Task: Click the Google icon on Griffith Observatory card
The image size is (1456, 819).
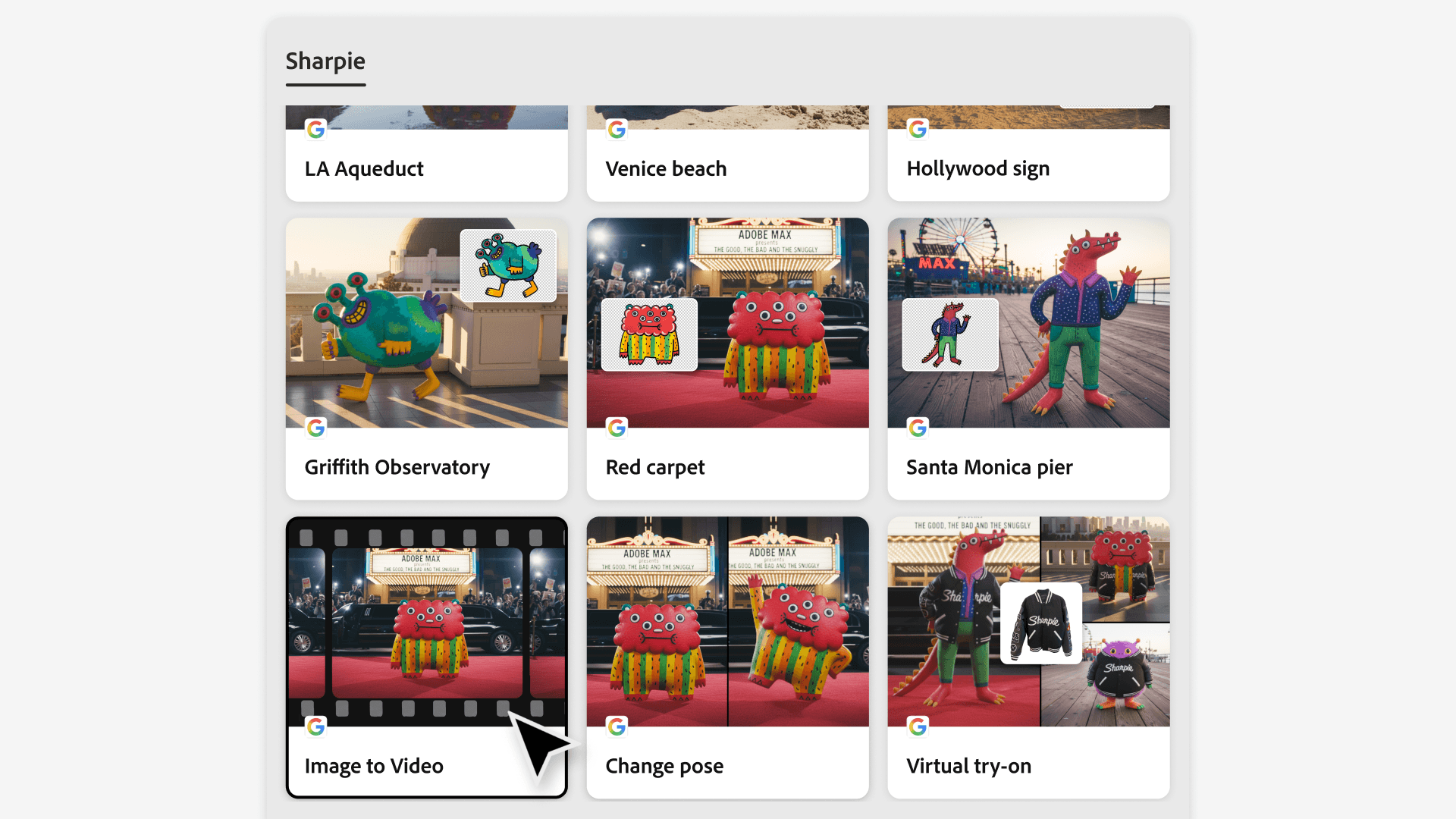Action: 315,428
